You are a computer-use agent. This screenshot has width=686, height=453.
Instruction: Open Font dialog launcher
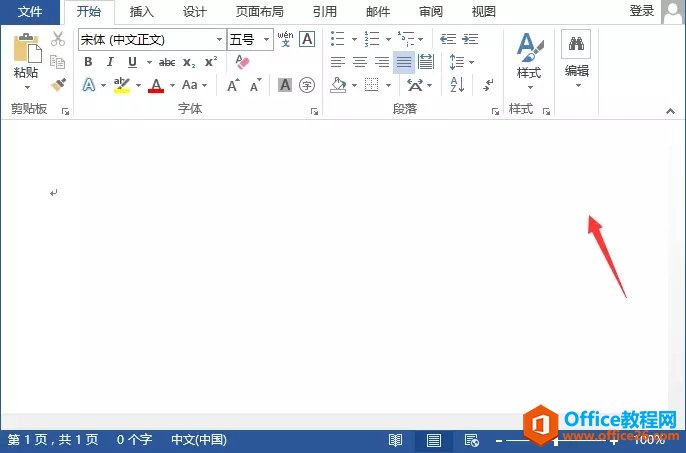pyautogui.click(x=314, y=112)
